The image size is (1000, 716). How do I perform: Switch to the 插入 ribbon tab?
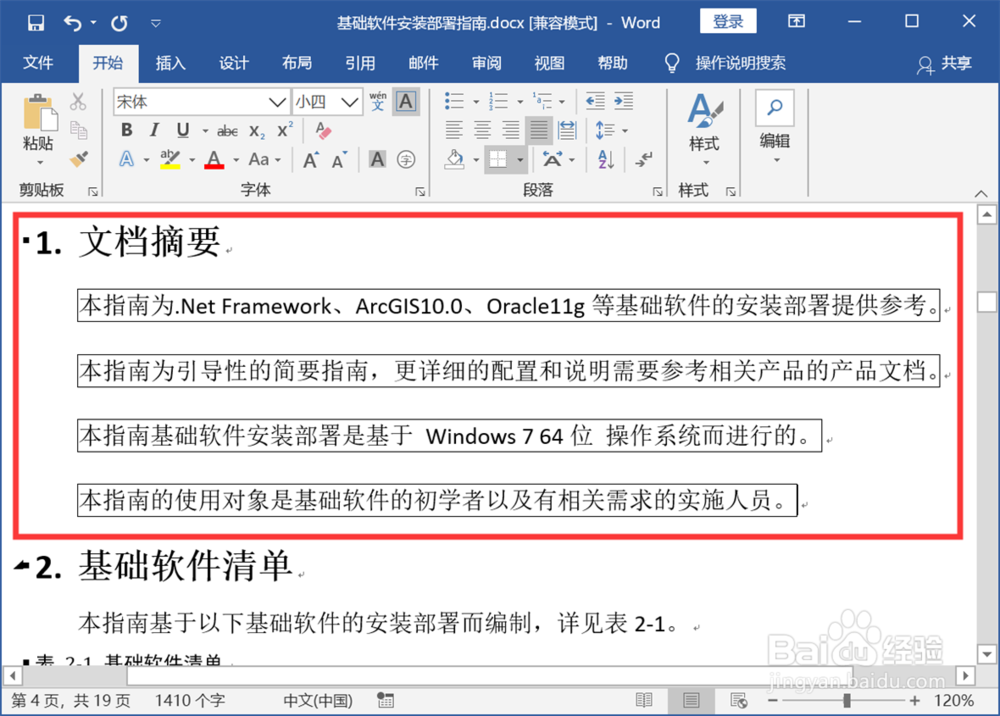click(x=170, y=63)
